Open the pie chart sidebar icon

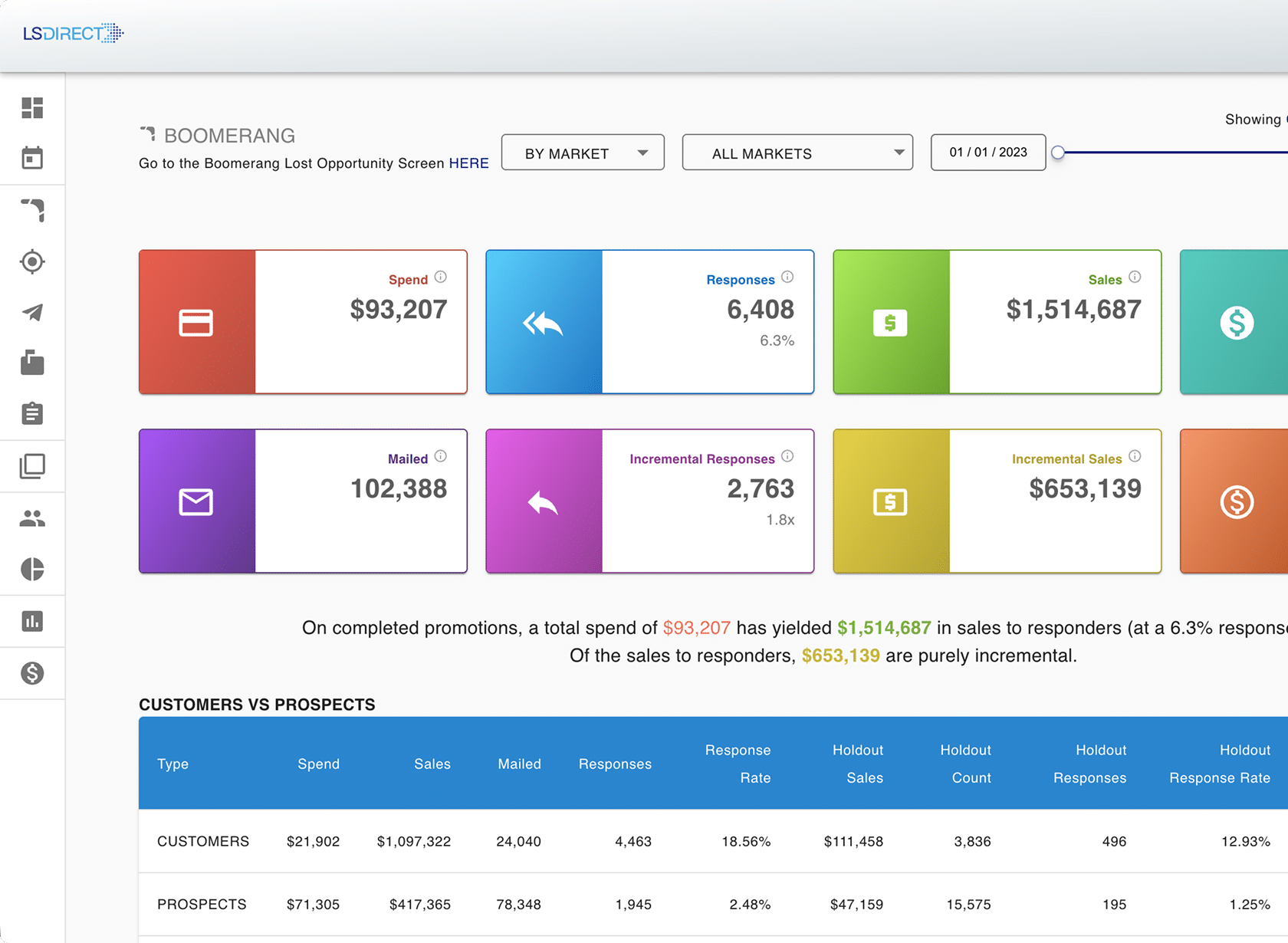(32, 570)
